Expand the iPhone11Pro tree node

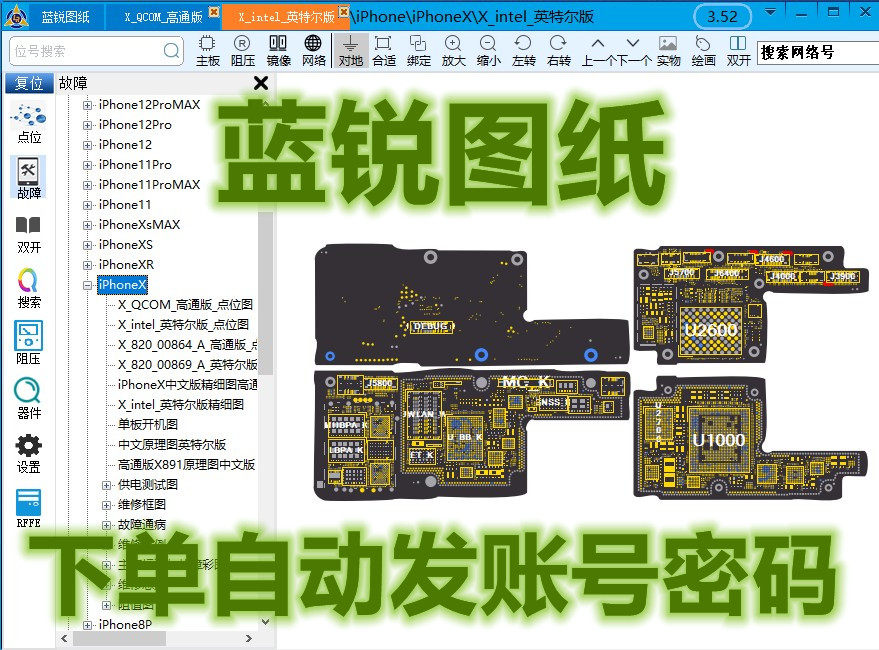click(87, 165)
